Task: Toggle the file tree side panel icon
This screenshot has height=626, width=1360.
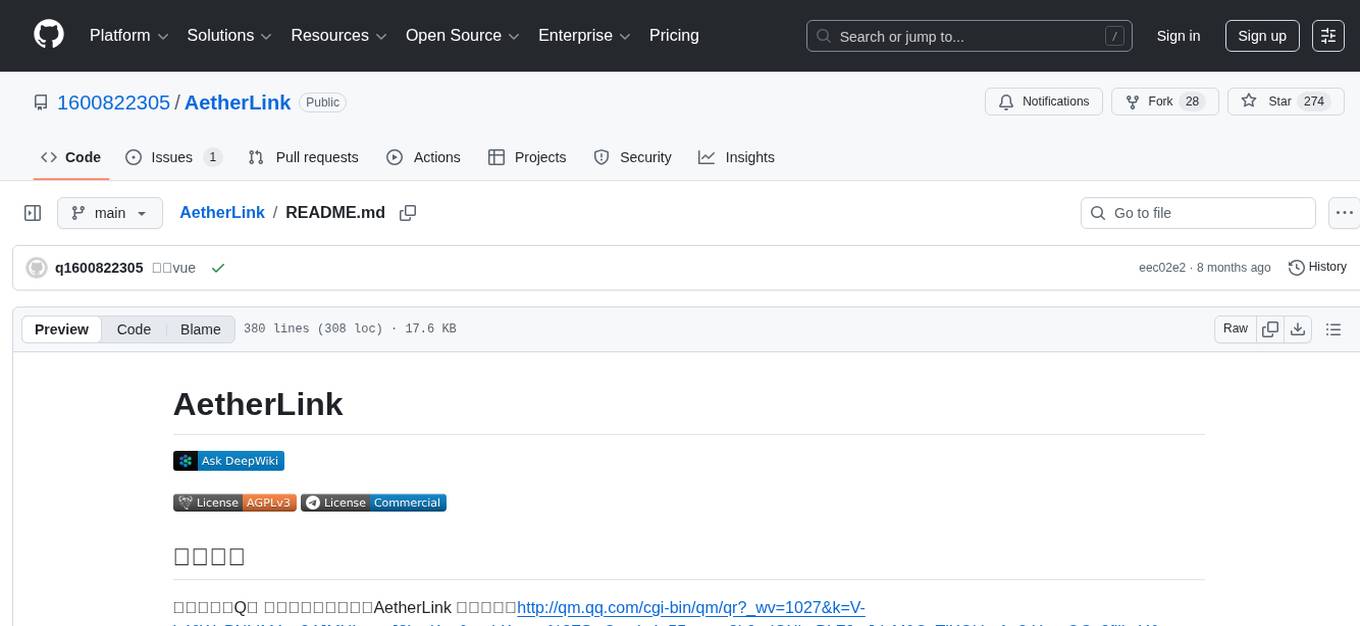Action: (32, 212)
